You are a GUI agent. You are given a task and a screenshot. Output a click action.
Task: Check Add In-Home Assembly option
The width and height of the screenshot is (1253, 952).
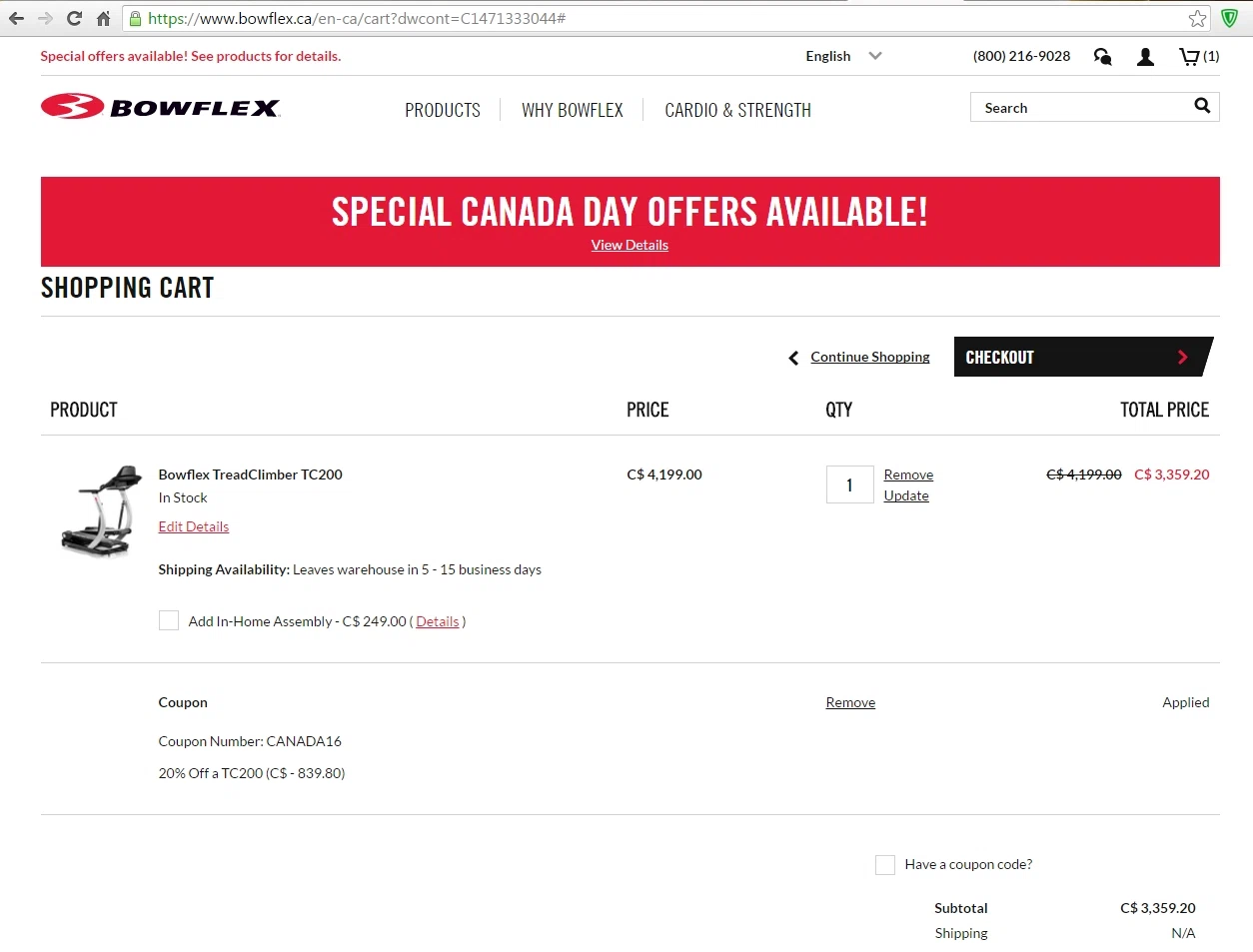(x=169, y=620)
